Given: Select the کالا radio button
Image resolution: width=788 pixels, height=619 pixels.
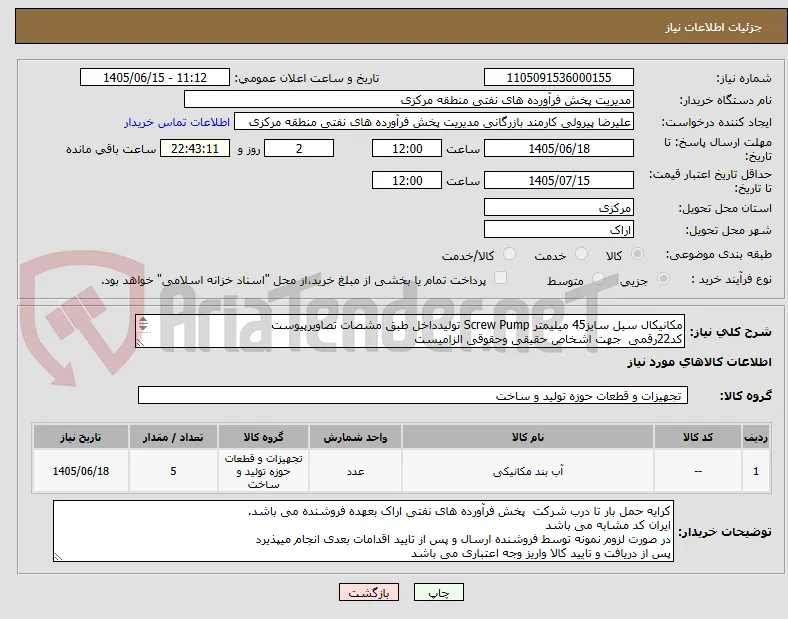Looking at the screenshot, I should (x=637, y=254).
